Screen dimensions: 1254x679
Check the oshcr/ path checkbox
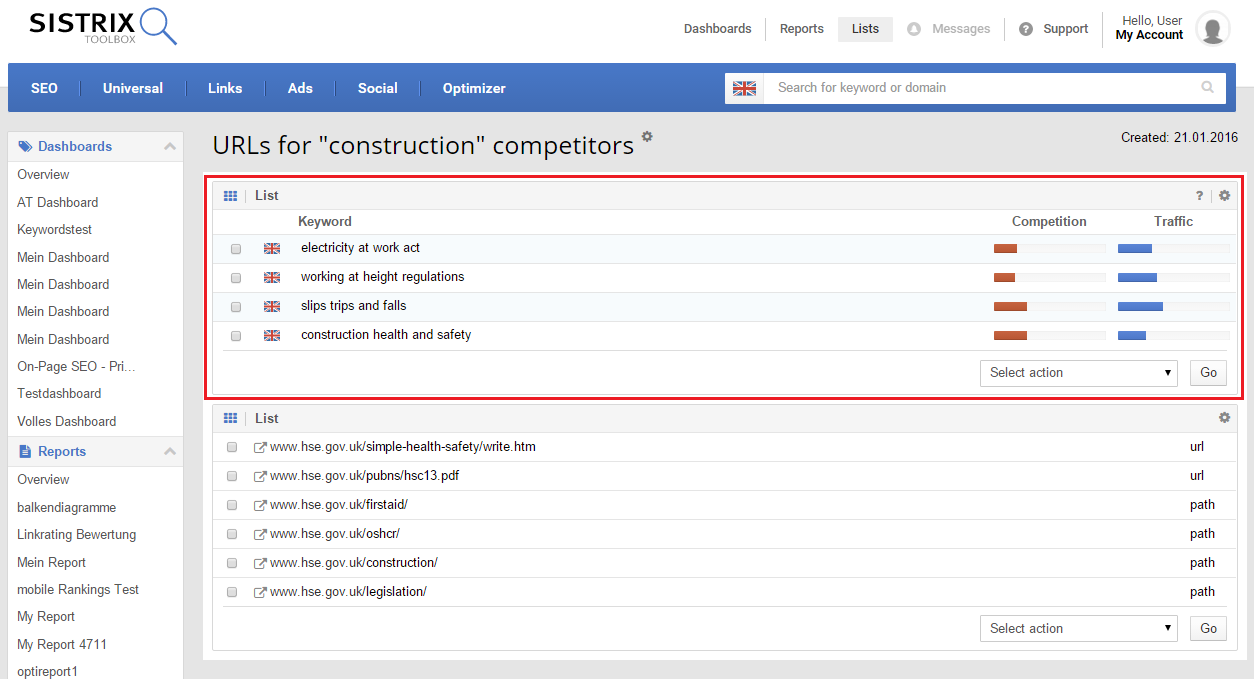coord(232,534)
